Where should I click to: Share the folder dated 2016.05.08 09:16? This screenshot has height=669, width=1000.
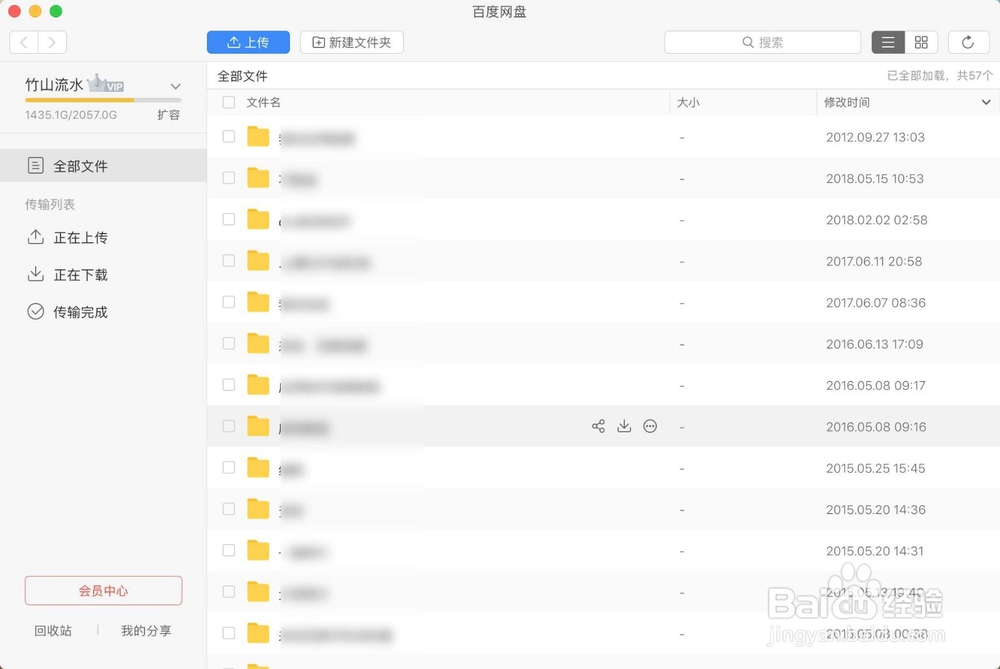[x=598, y=426]
